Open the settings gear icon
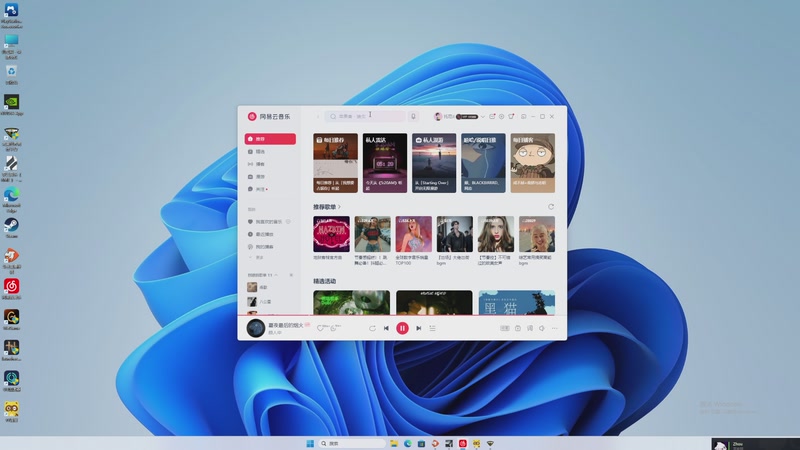 click(502, 116)
